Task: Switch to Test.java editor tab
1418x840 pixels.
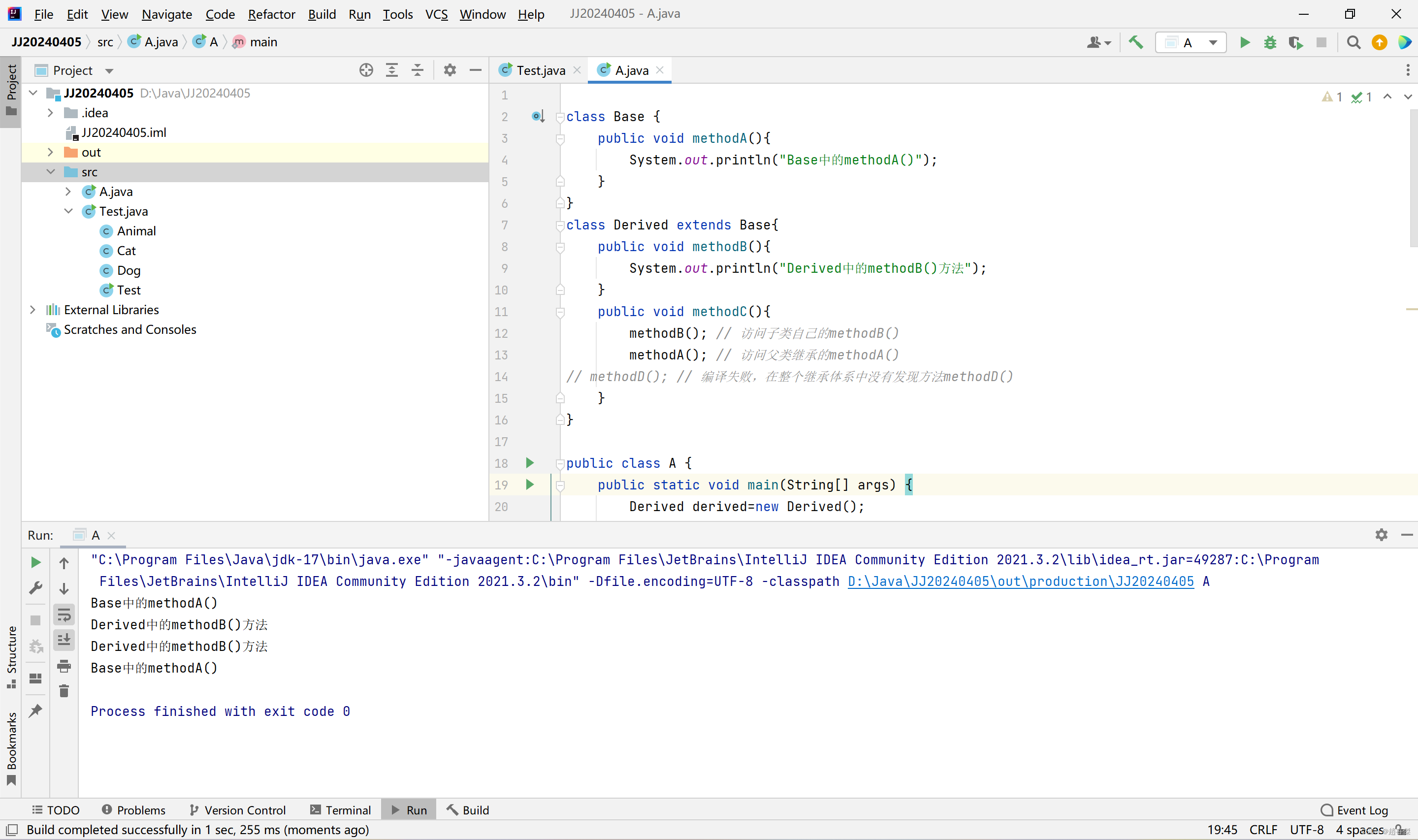Action: [x=540, y=70]
